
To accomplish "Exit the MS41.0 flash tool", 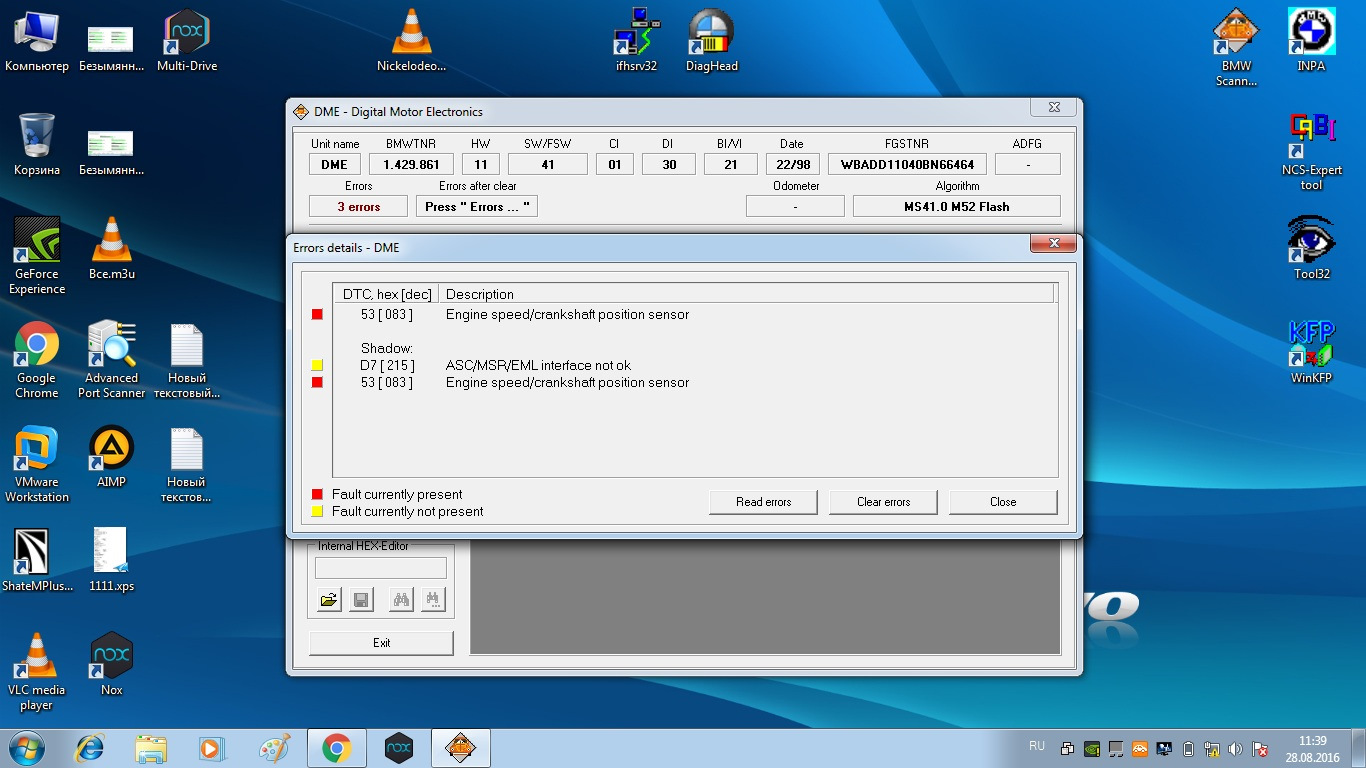I will [380, 643].
